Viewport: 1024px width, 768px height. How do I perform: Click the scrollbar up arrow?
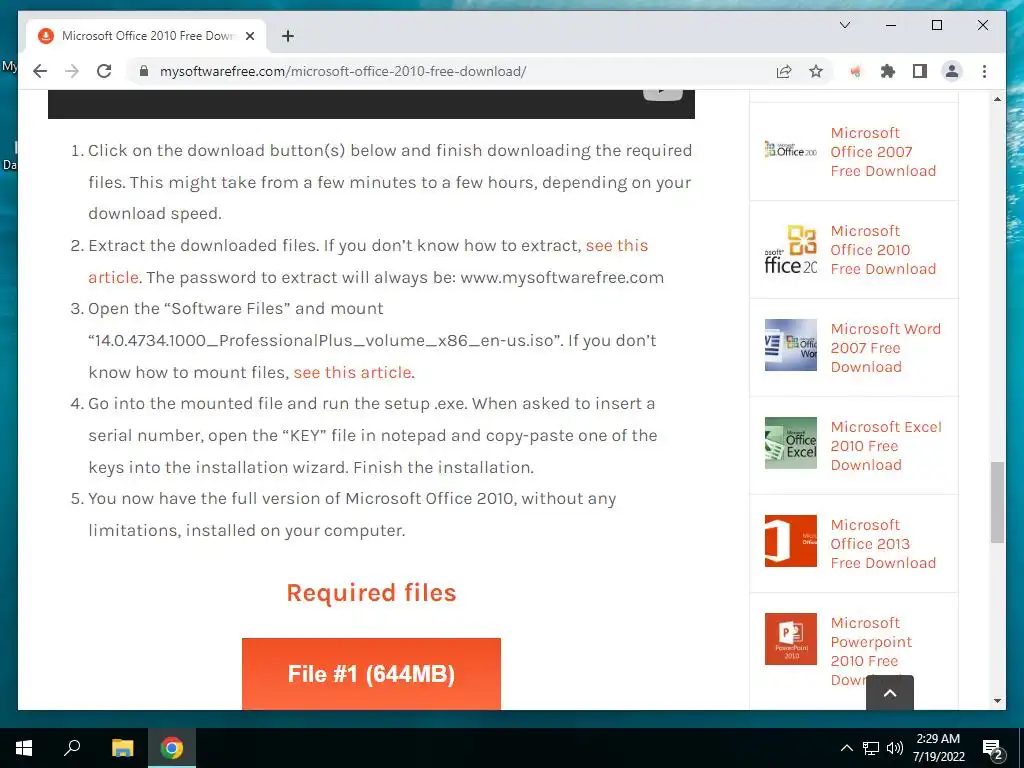997,99
